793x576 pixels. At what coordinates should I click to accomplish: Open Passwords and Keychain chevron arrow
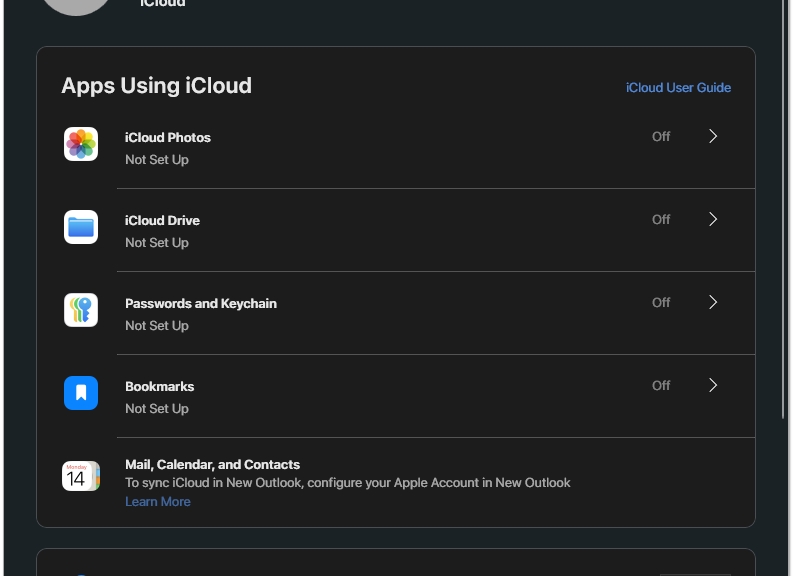click(x=713, y=302)
